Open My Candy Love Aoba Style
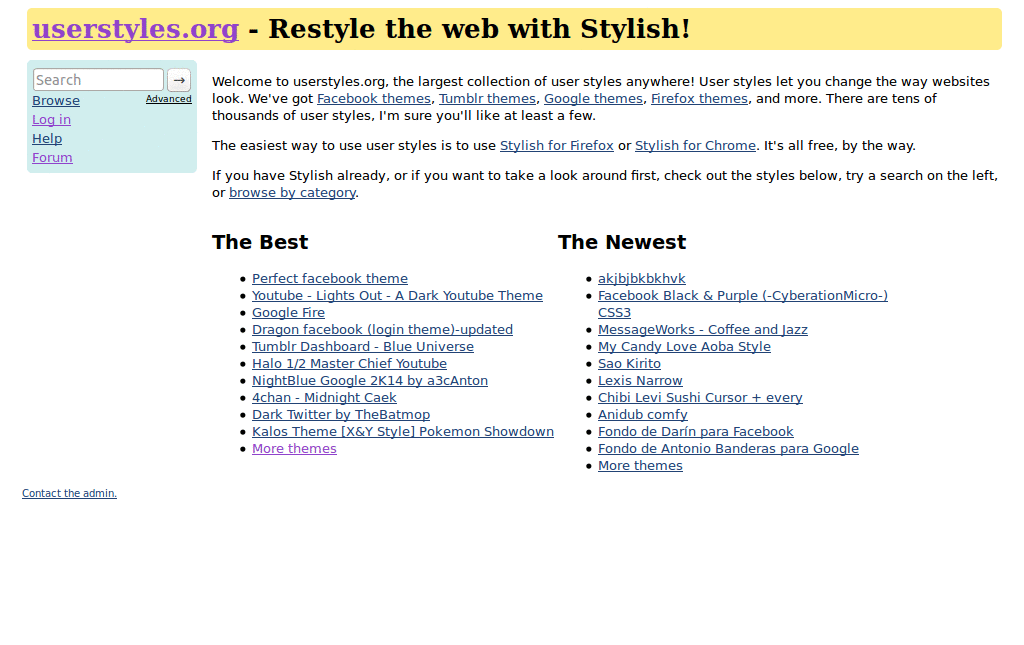Screen dimensions: 1024x645 (684, 347)
